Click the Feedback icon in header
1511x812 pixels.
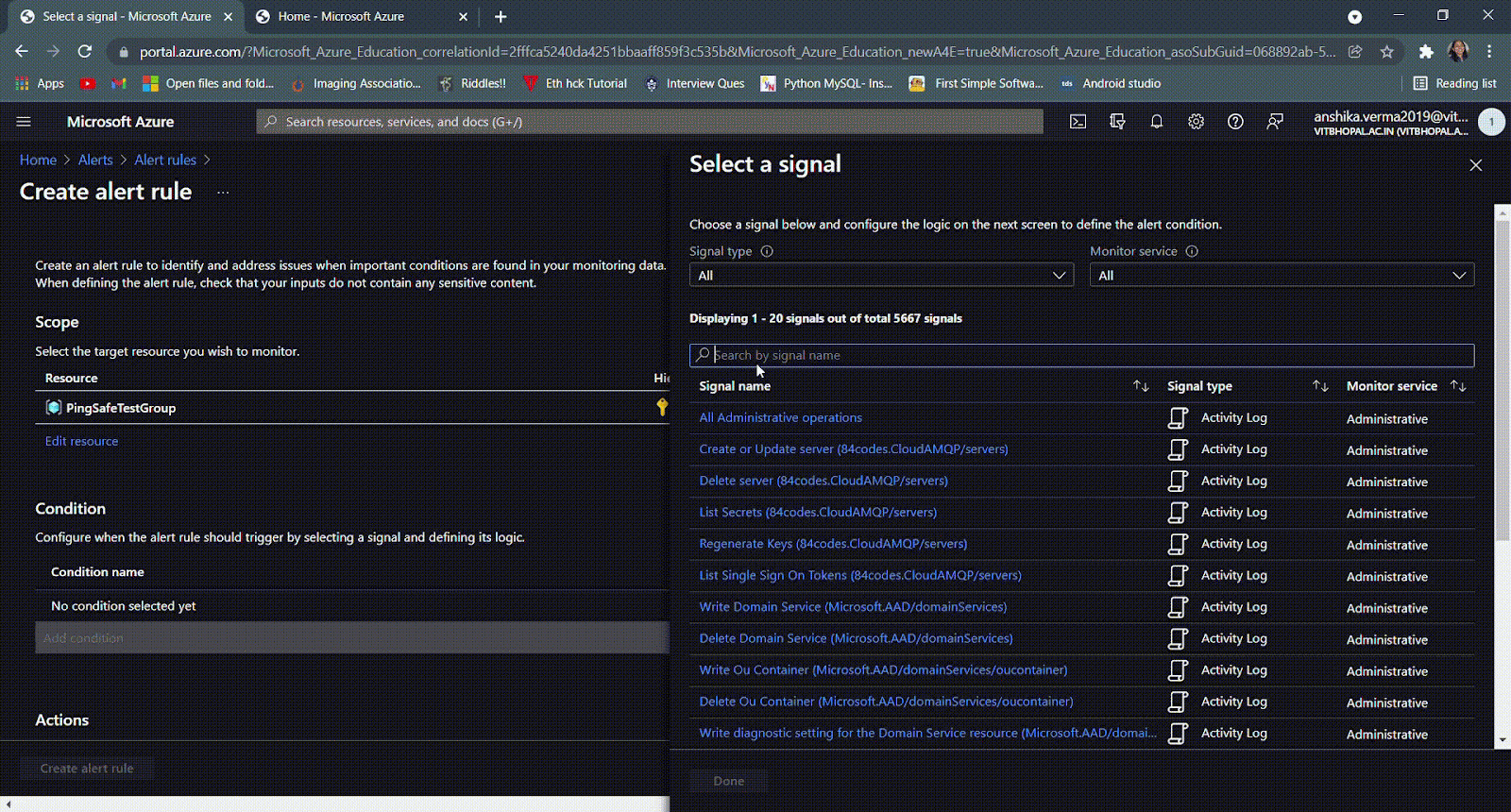1275,122
